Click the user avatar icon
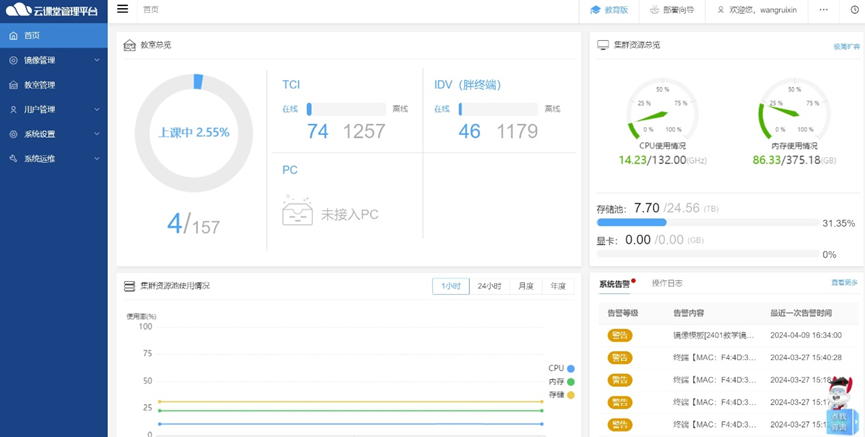865x437 pixels. tap(720, 10)
